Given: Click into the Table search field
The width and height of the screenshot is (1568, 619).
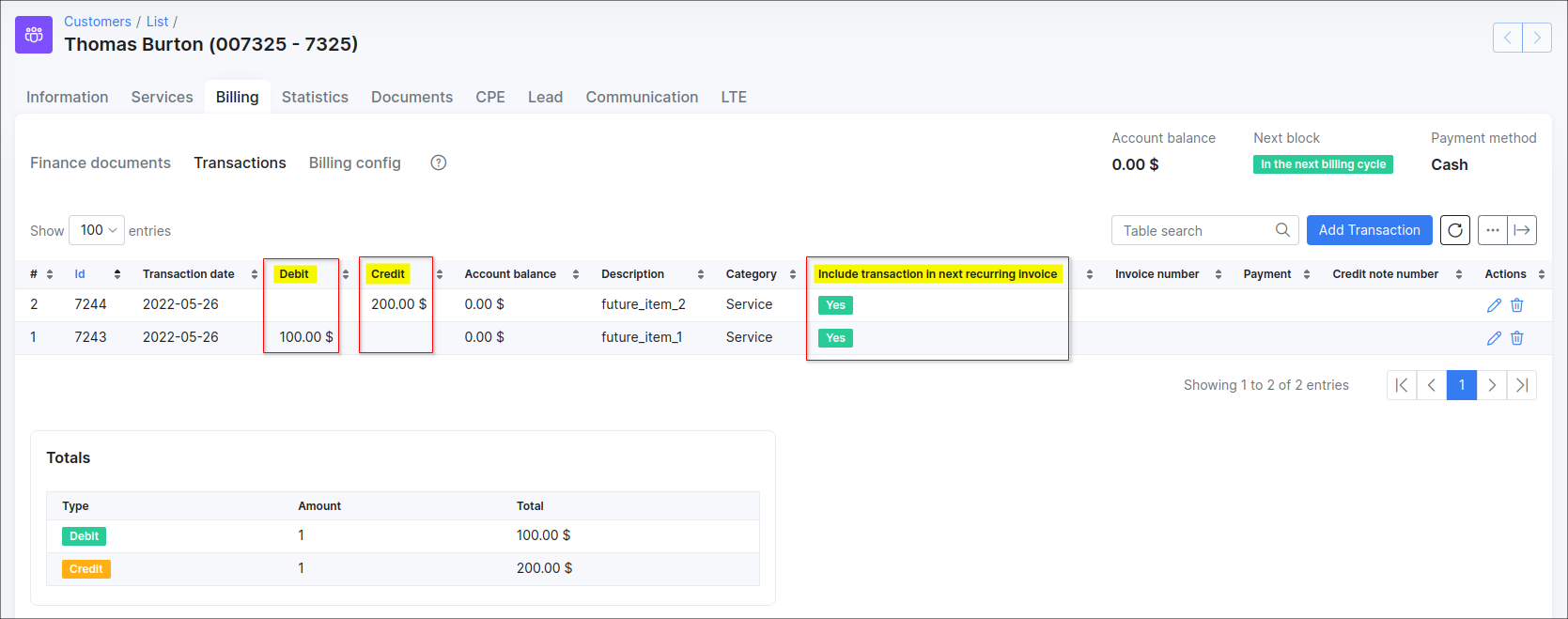Looking at the screenshot, I should click(x=1195, y=231).
